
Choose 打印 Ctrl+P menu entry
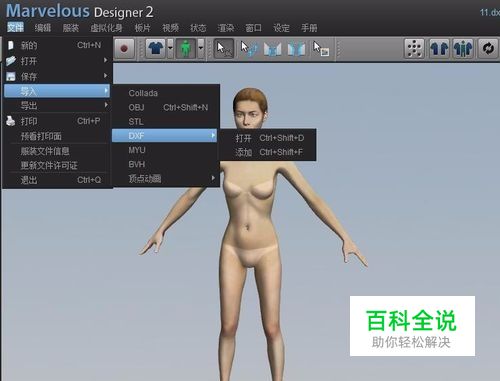[x=57, y=121]
